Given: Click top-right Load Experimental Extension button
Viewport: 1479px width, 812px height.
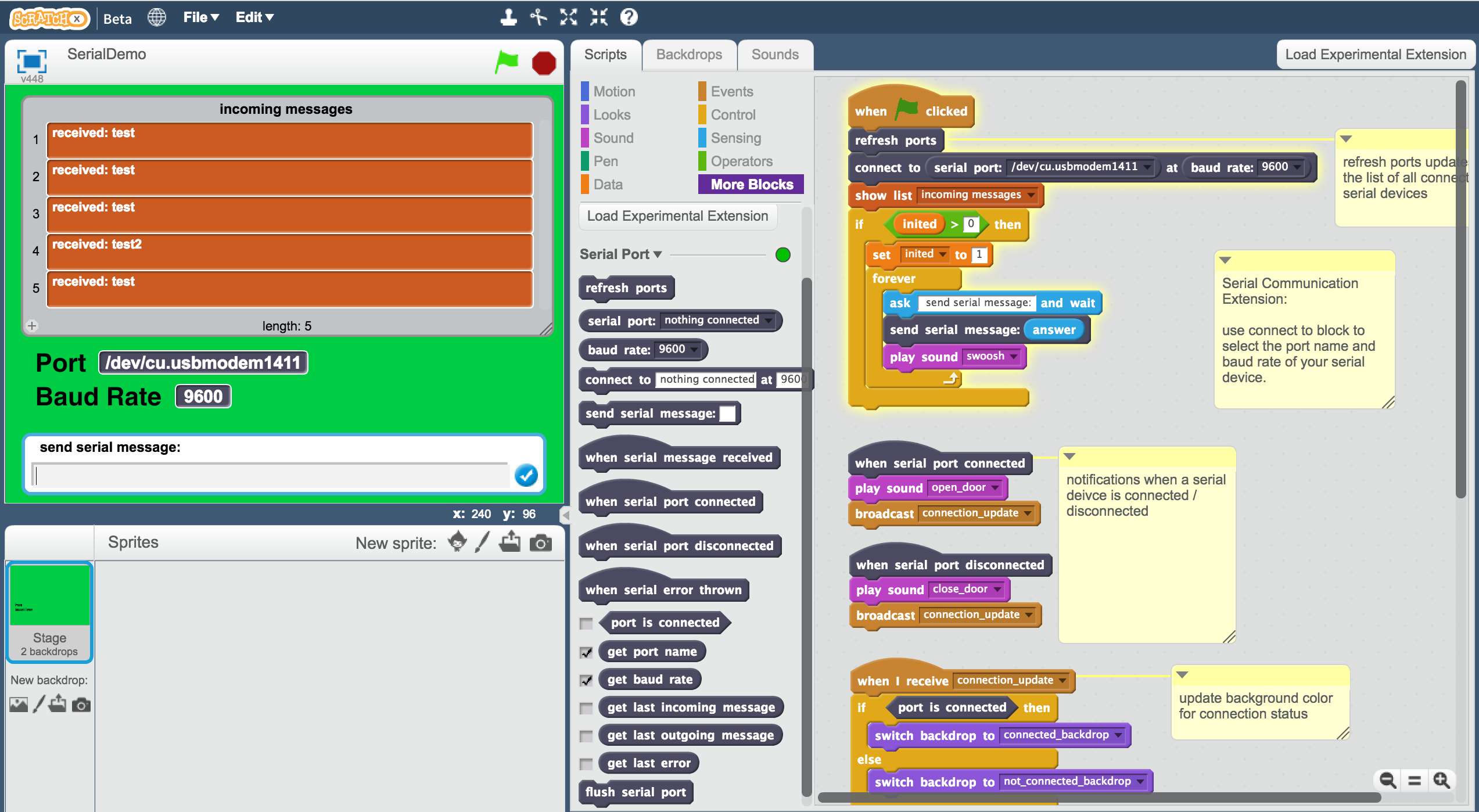Looking at the screenshot, I should [1376, 55].
